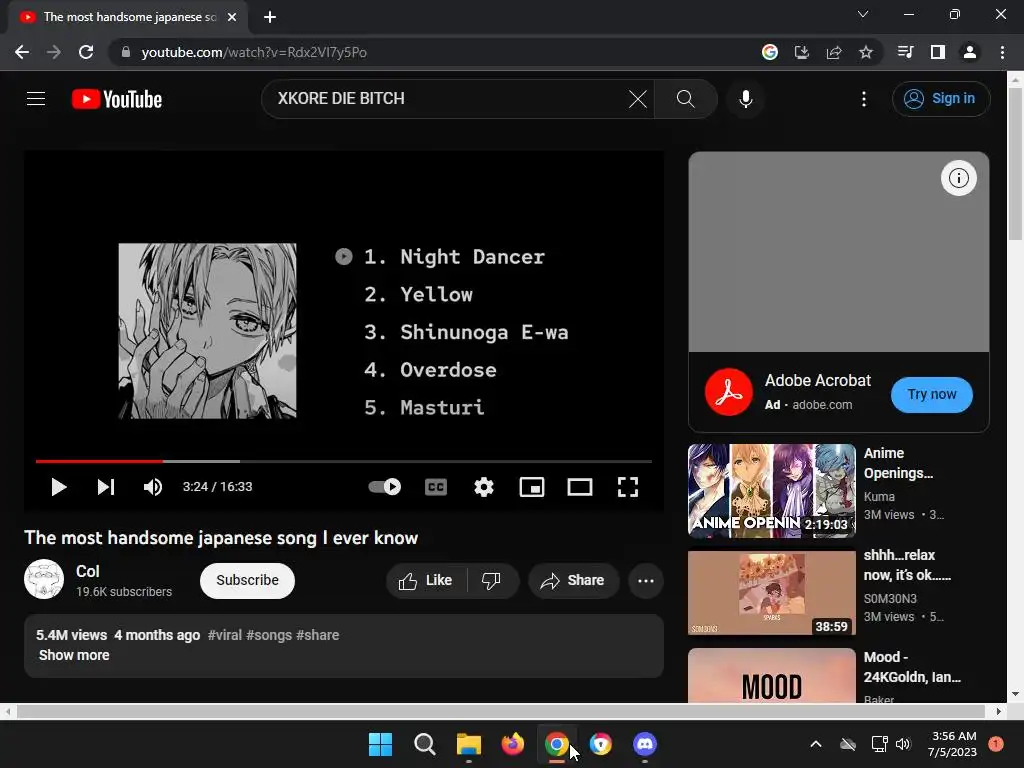This screenshot has width=1024, height=768.
Task: Open Chrome profile icon
Action: 970,52
